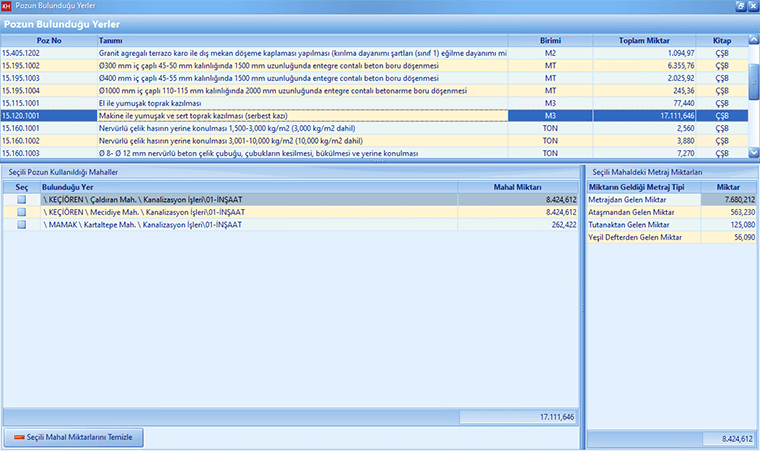Click the app icon in the title bar
760x451 pixels.
pos(8,6)
